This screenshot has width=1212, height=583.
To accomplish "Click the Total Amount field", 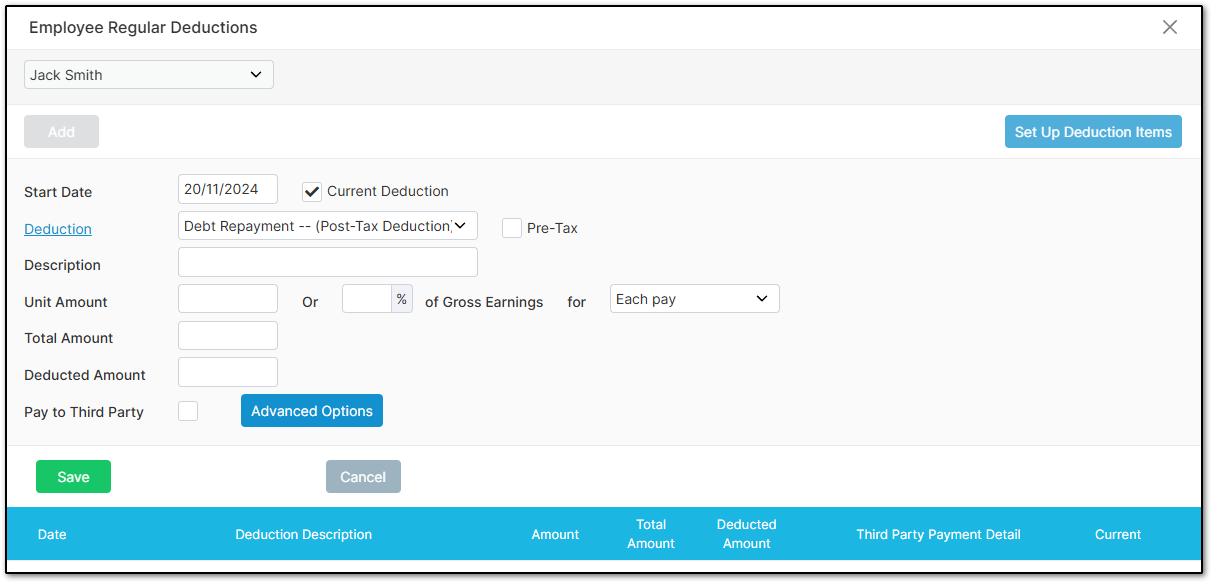I will [228, 335].
